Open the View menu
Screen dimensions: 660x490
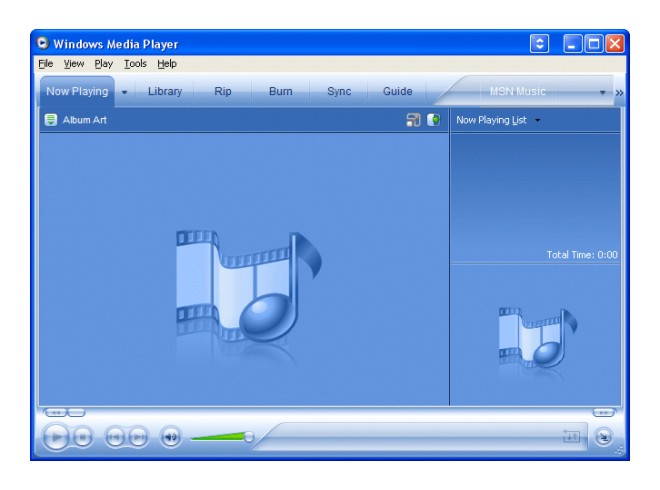tap(74, 64)
